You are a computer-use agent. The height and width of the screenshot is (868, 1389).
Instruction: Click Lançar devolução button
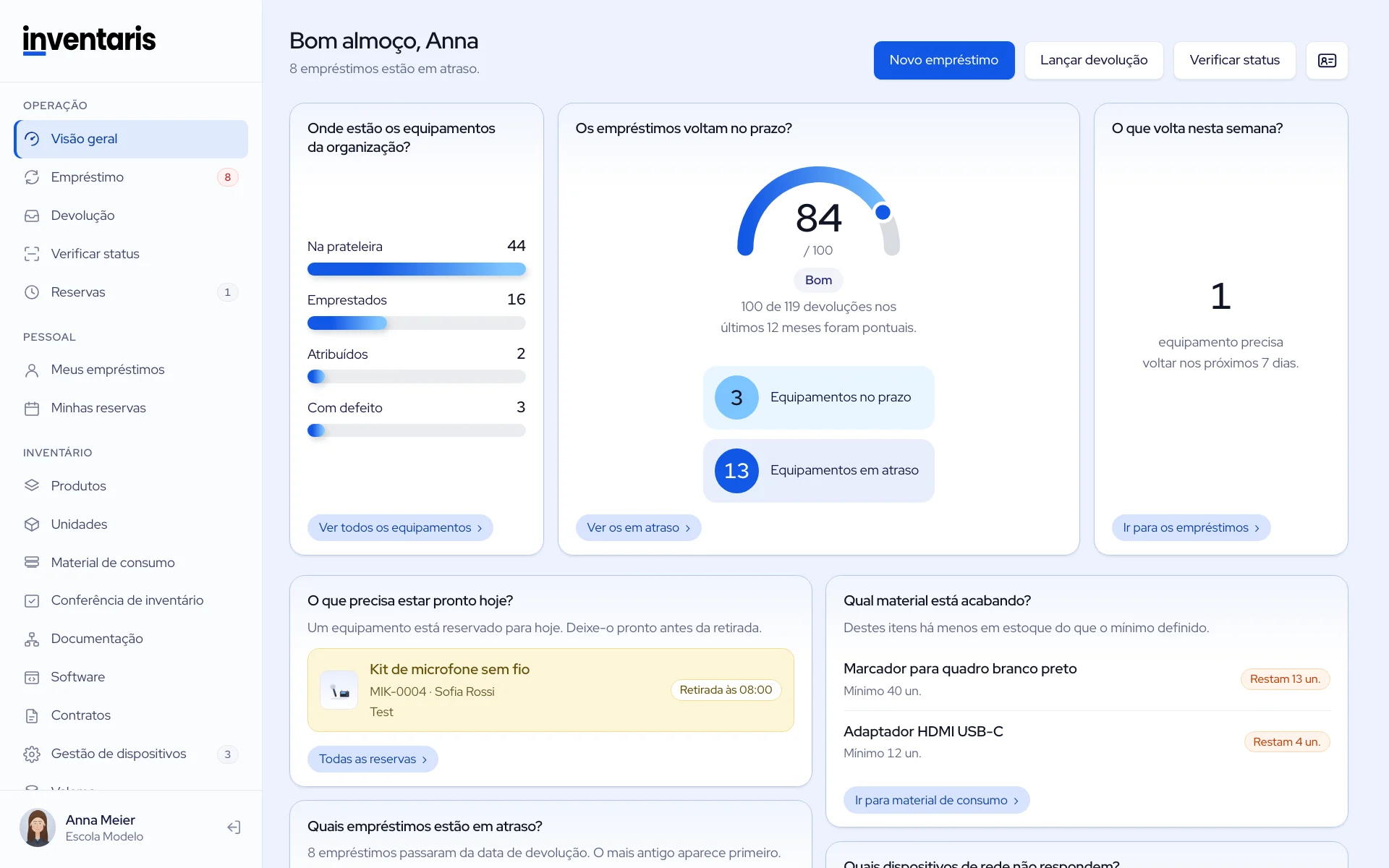click(x=1094, y=61)
